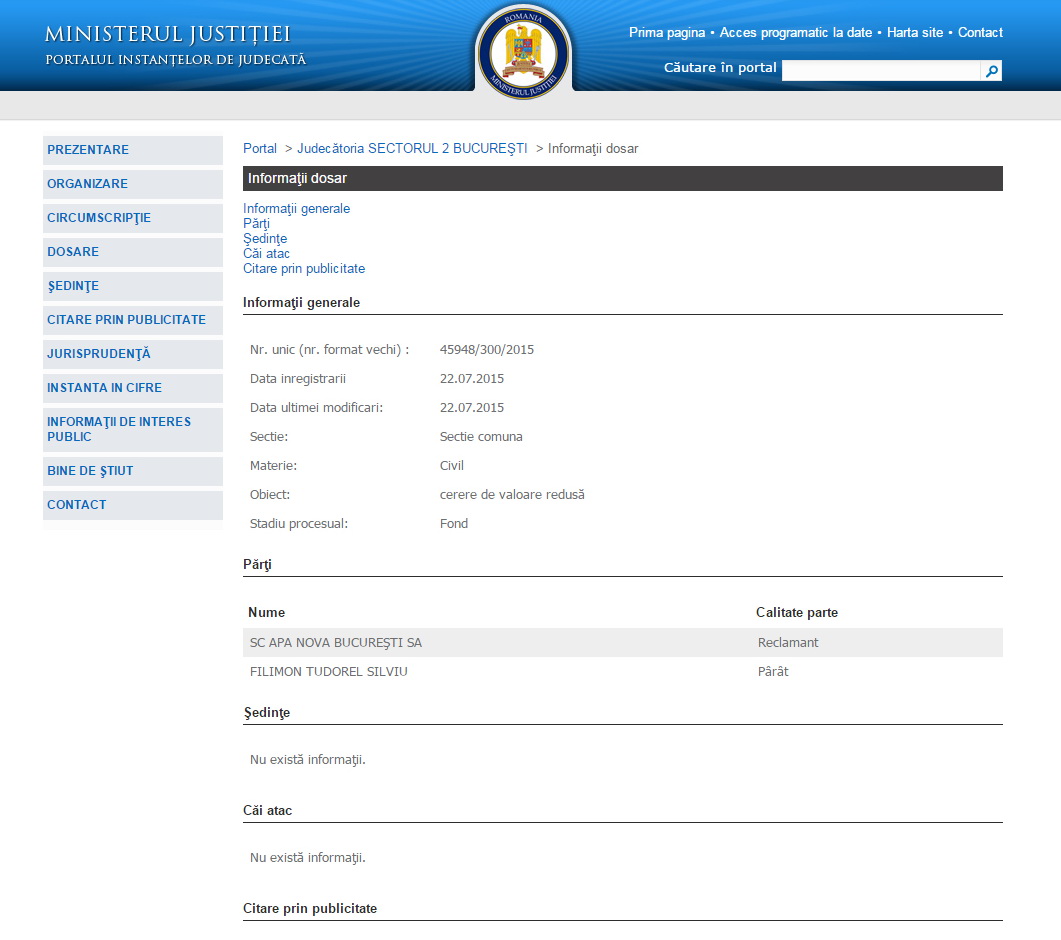Open CIRCUMSCRIPŢIE sidebar item
The width and height of the screenshot is (1061, 940).
[99, 218]
